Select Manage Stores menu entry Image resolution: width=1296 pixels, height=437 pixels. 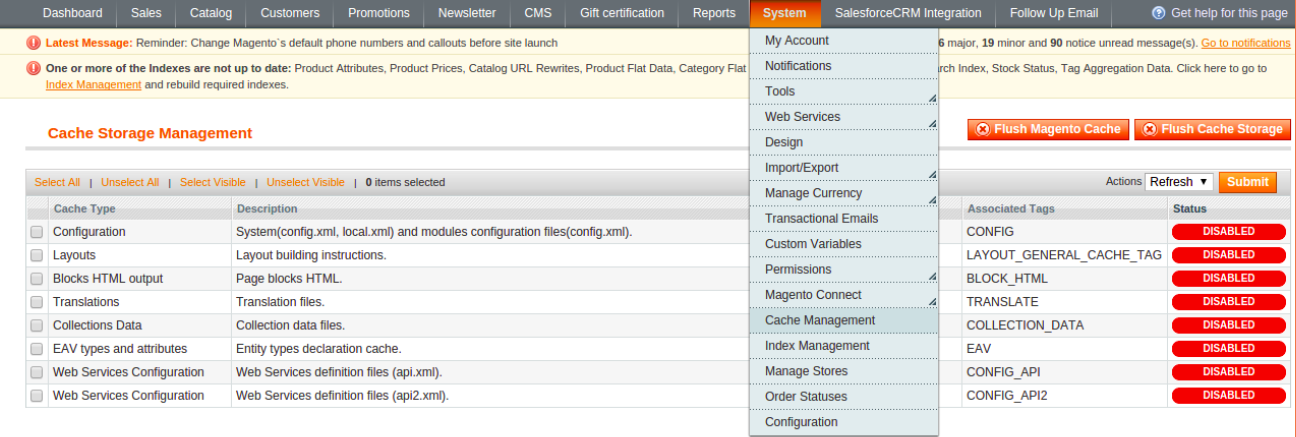(844, 371)
